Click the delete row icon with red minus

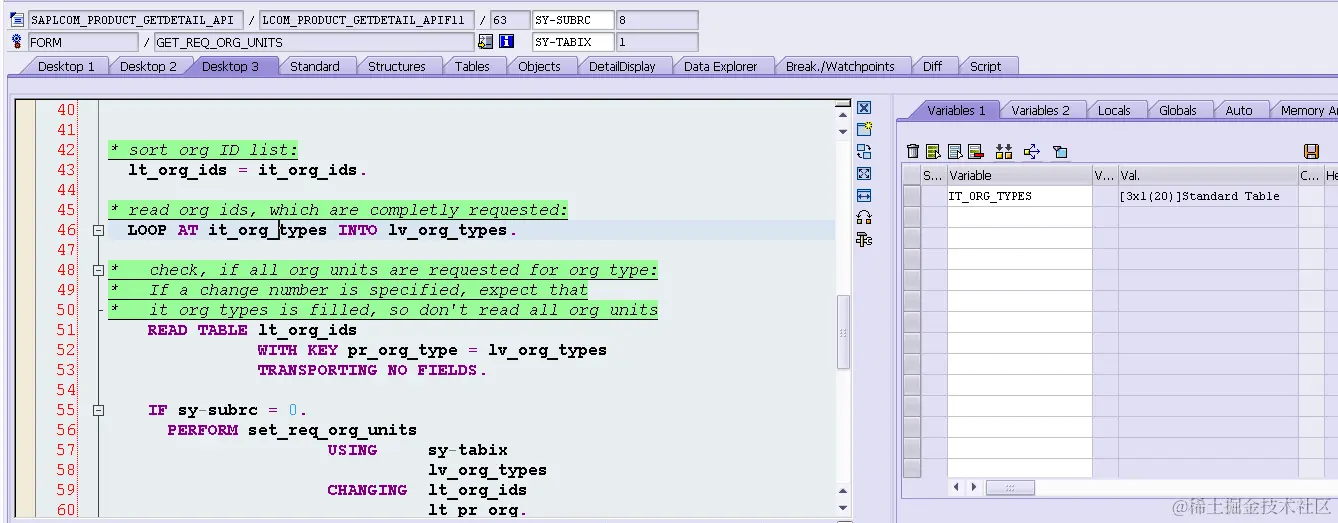[976, 151]
